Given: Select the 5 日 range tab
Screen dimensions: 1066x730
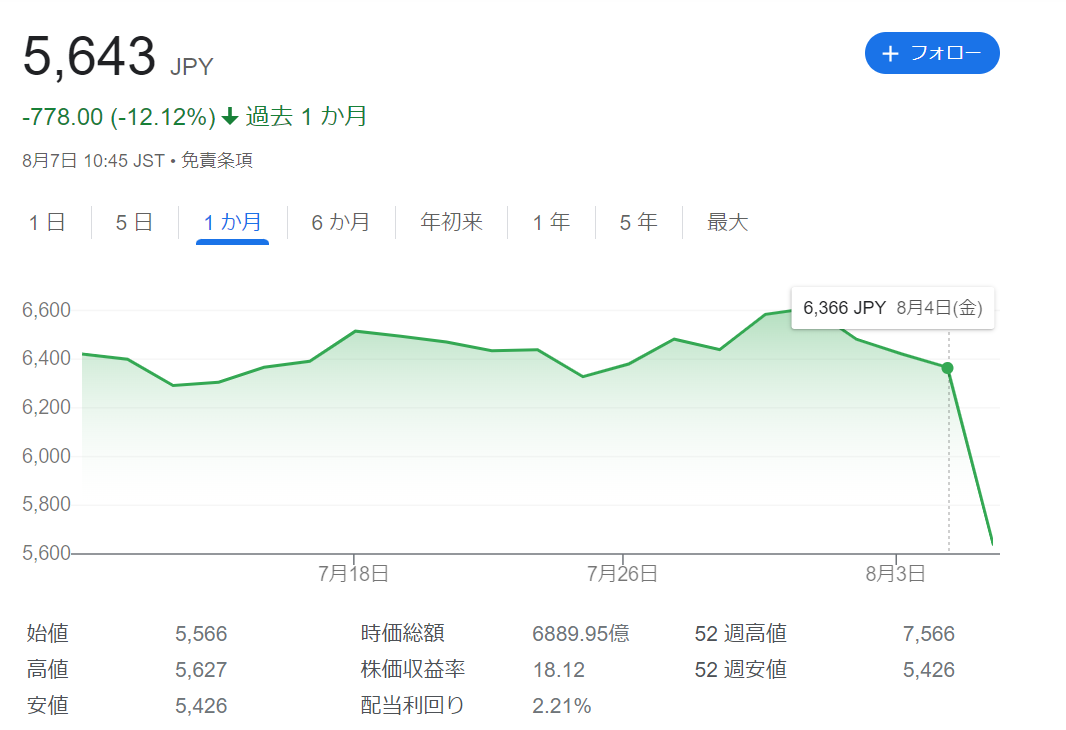Looking at the screenshot, I should coord(134,222).
